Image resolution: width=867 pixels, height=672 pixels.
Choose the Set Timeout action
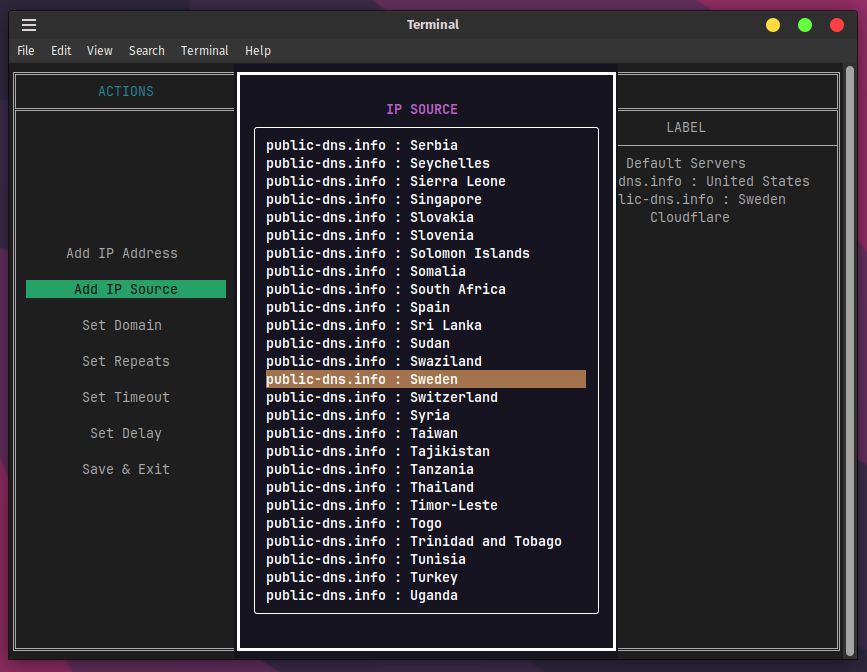[x=126, y=397]
